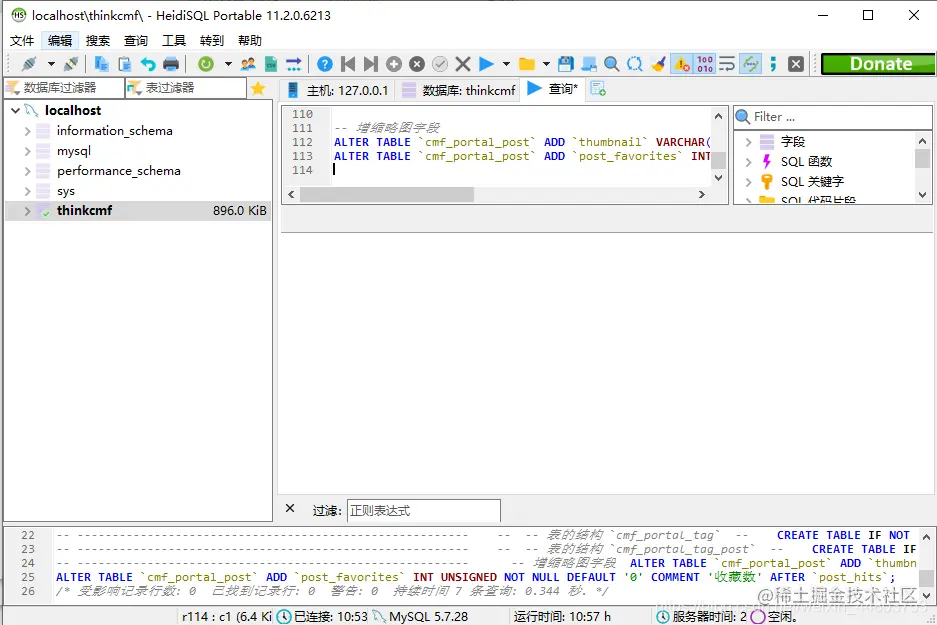Image resolution: width=937 pixels, height=625 pixels.
Task: Click the magnifier find text icon
Action: (611, 63)
